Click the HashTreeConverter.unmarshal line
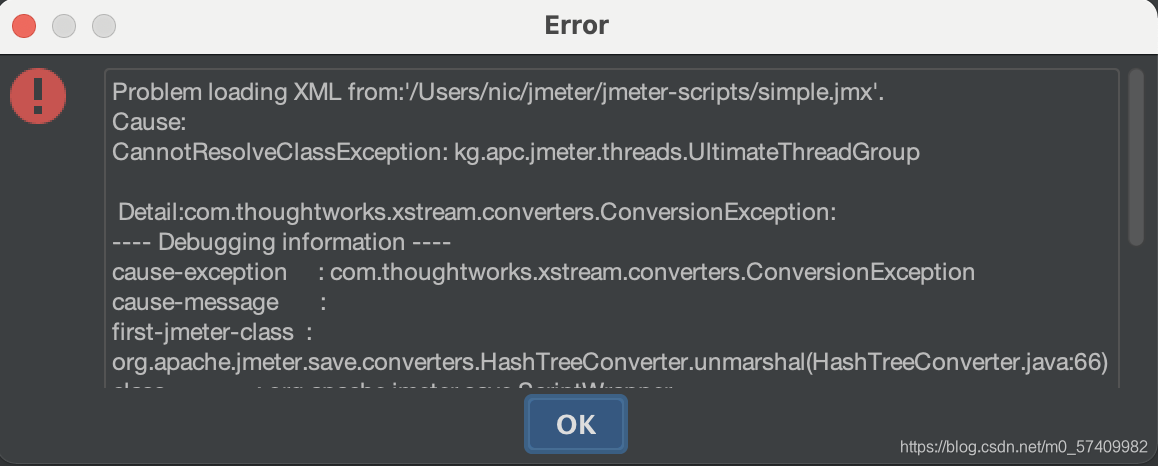The image size is (1158, 466). (x=610, y=363)
